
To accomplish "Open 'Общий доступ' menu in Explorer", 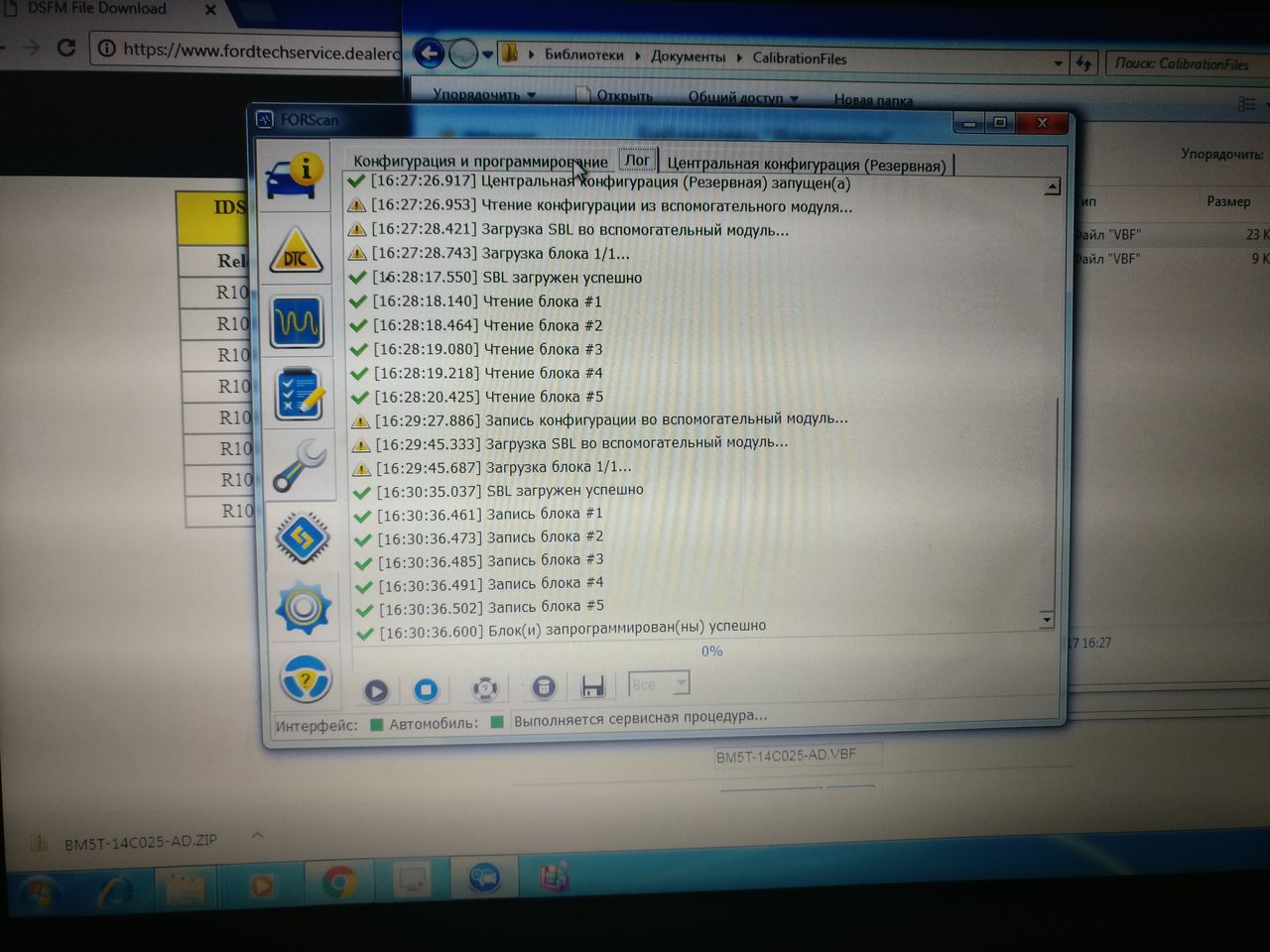I will click(x=743, y=97).
